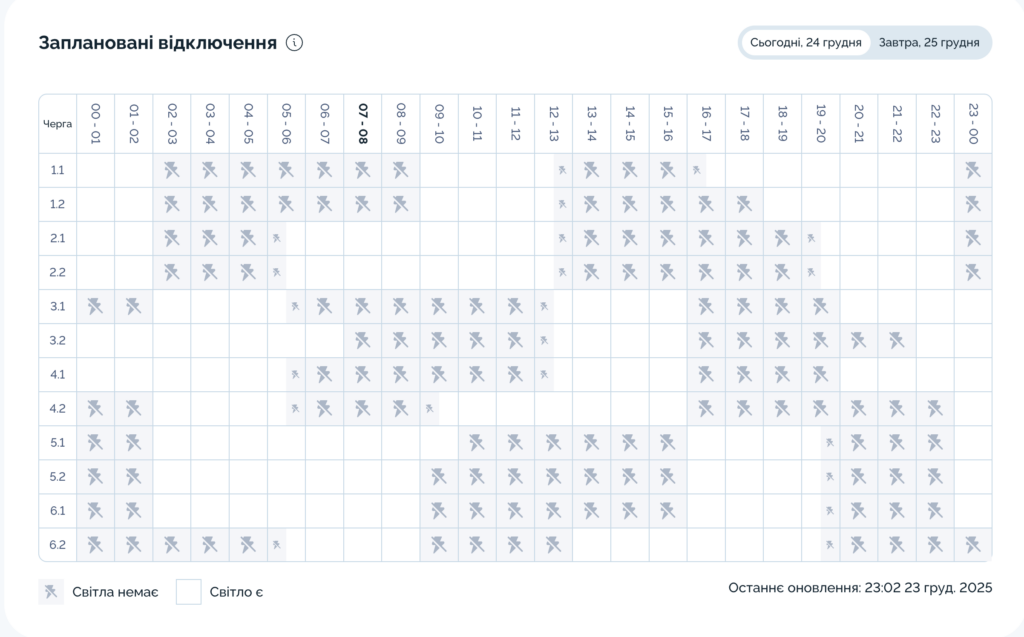
Task: Click half-hour outage icon for queue 2.1 at 19-20
Action: pyautogui.click(x=811, y=238)
